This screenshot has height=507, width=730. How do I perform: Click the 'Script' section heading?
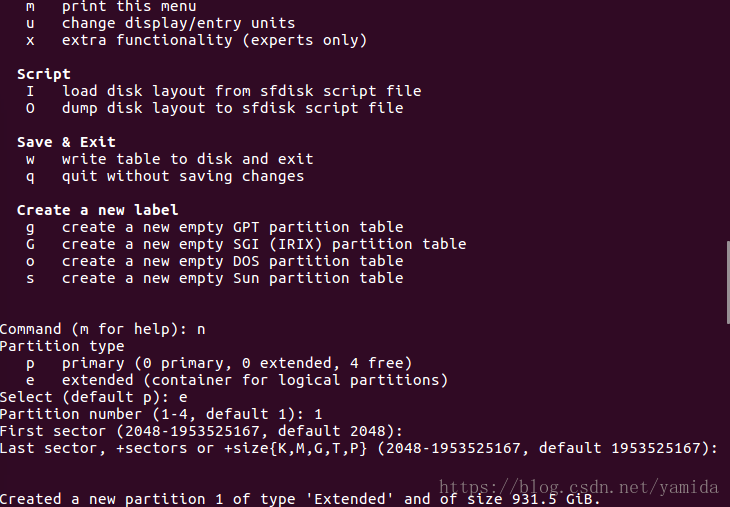pyautogui.click(x=44, y=74)
